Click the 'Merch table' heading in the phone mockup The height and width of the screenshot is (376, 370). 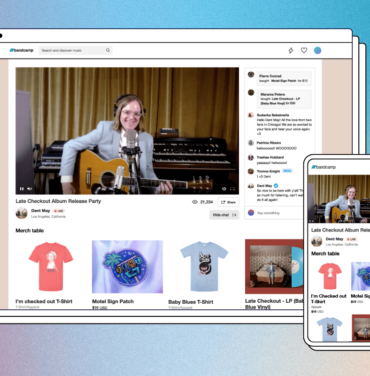(x=325, y=254)
